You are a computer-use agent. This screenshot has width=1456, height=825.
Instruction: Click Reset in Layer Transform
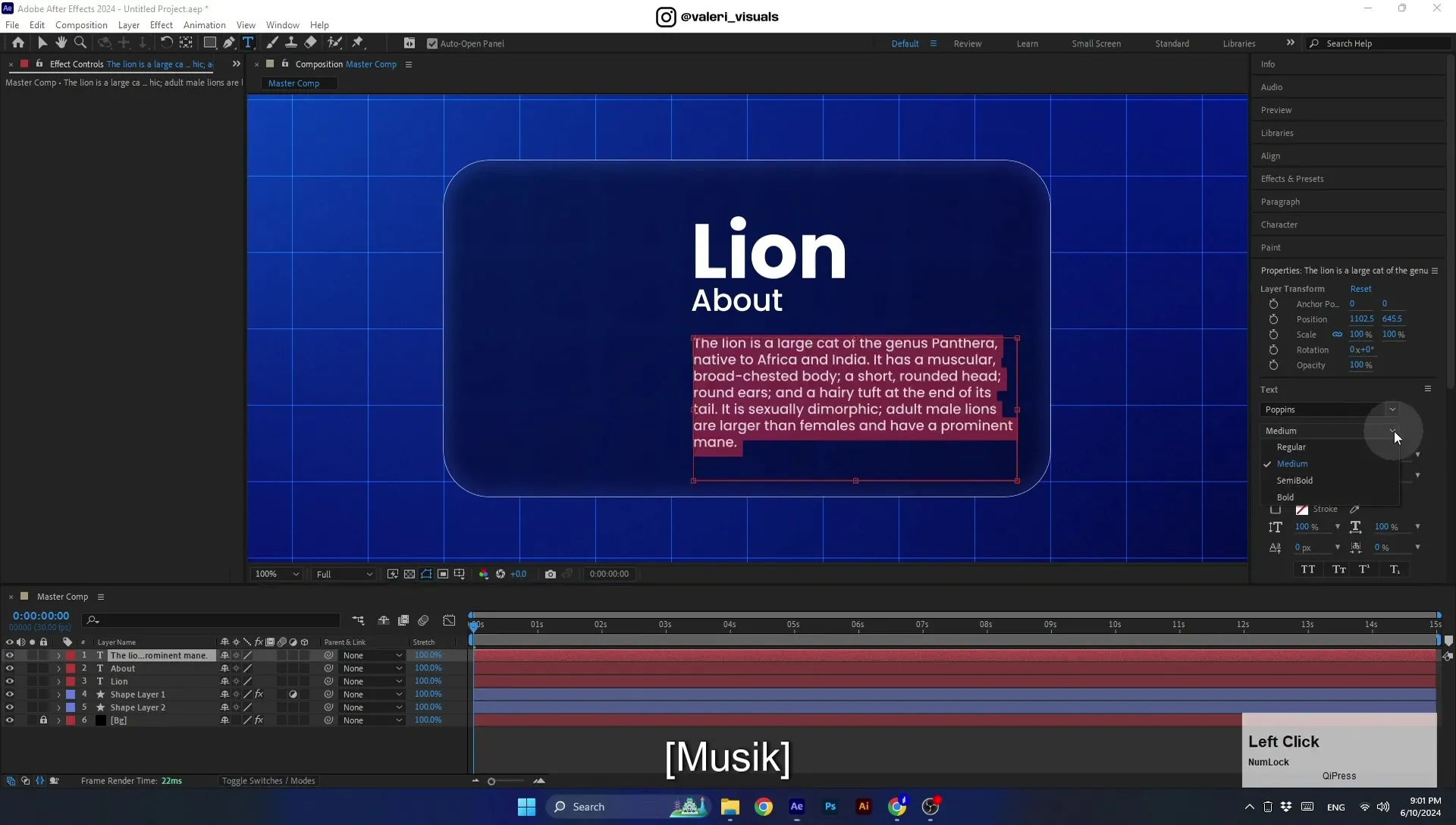point(1360,289)
